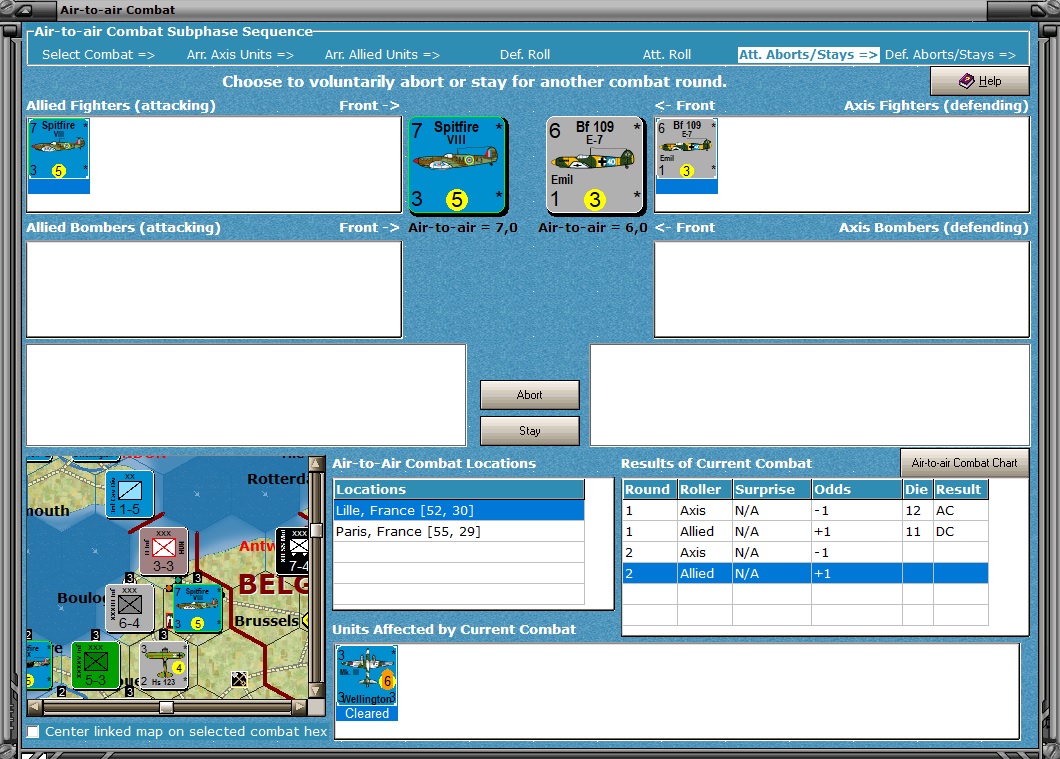Screen dimensions: 1060x759
Task: Click the map vertical scrollbar thumb
Action: [x=316, y=530]
